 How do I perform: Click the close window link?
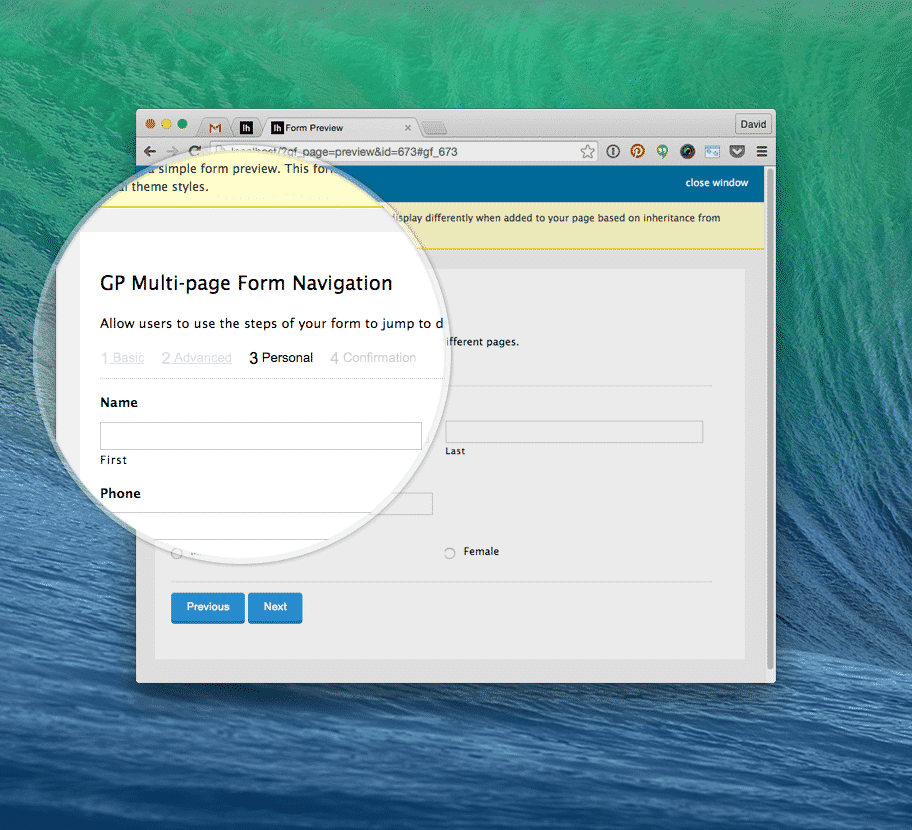tap(715, 183)
